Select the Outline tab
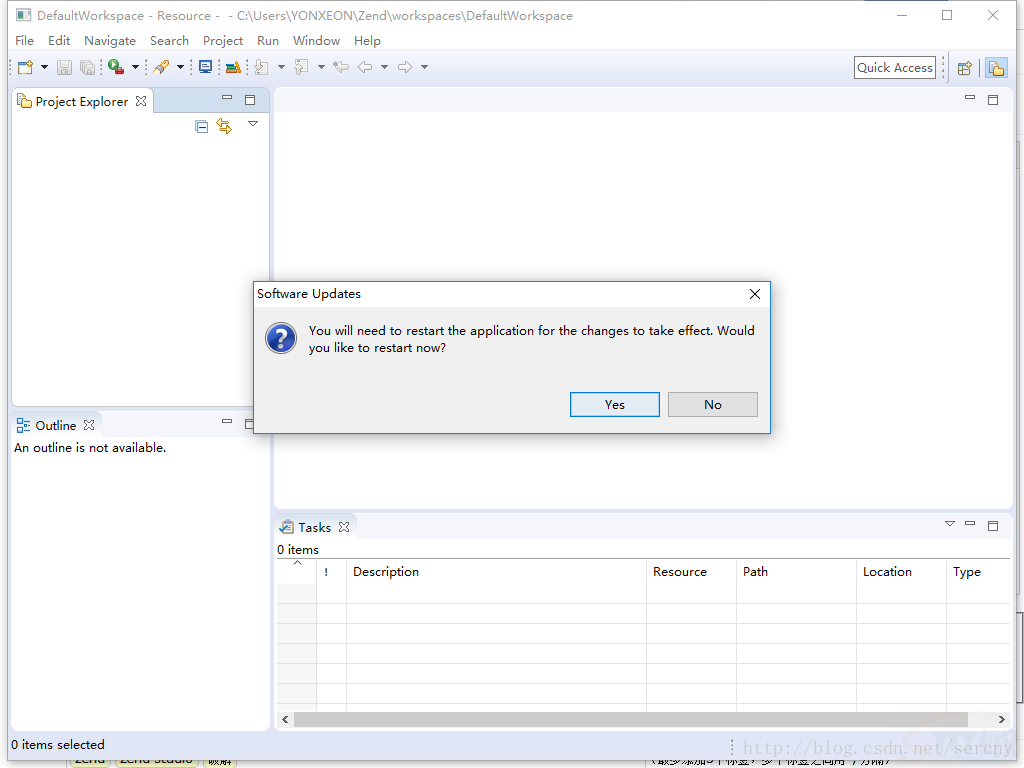1024x768 pixels. 56,425
